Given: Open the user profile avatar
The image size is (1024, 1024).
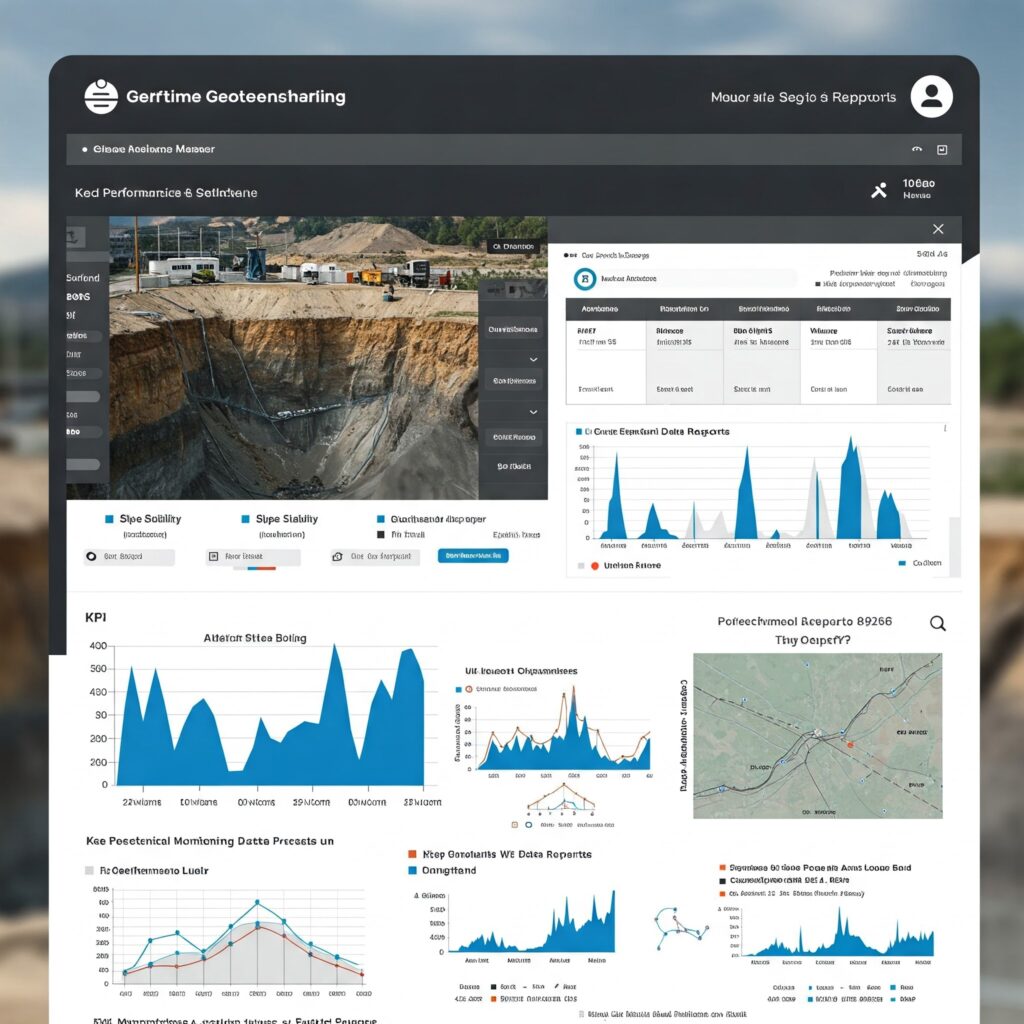Looking at the screenshot, I should tap(931, 97).
